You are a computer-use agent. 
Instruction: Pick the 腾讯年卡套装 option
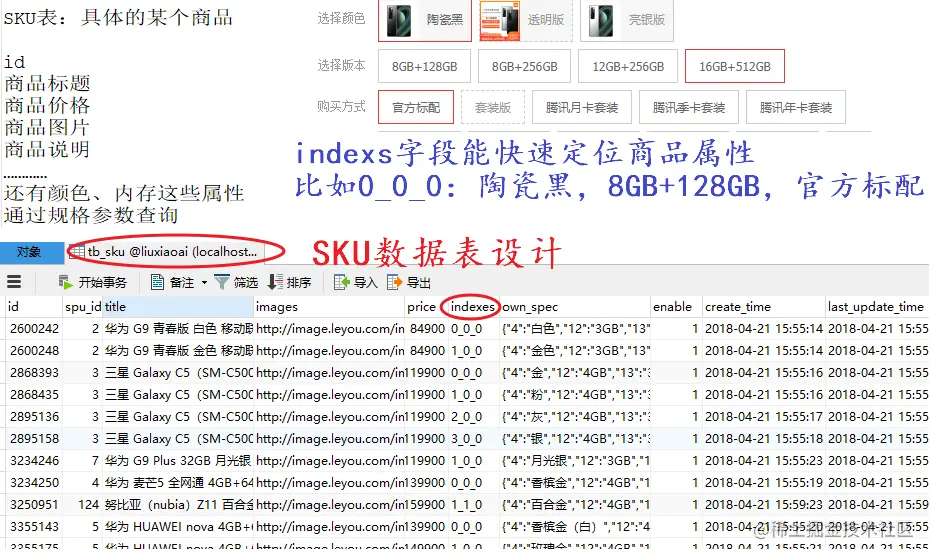796,107
